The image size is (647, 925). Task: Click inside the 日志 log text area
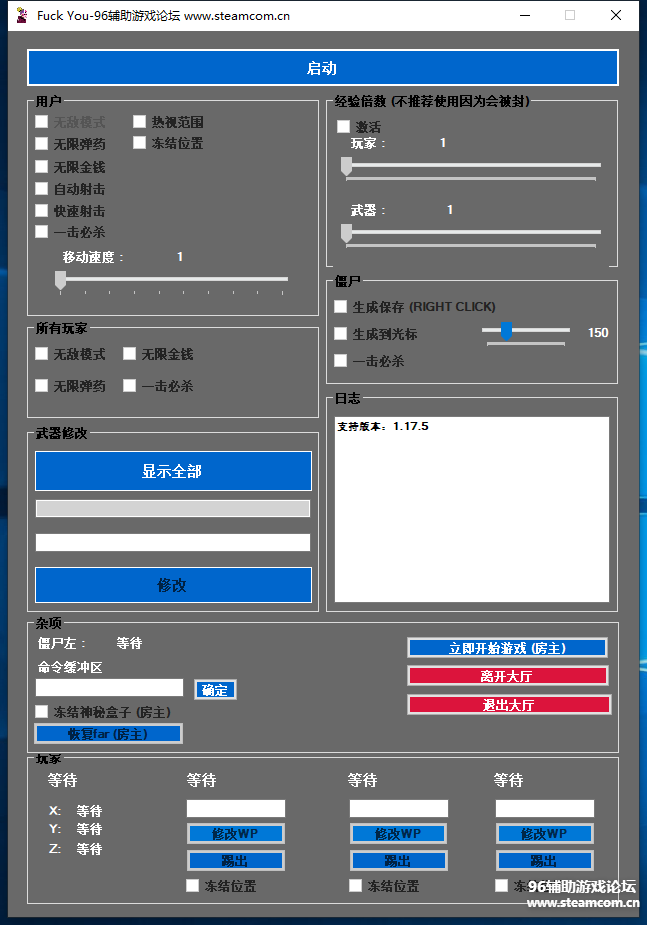(x=472, y=509)
